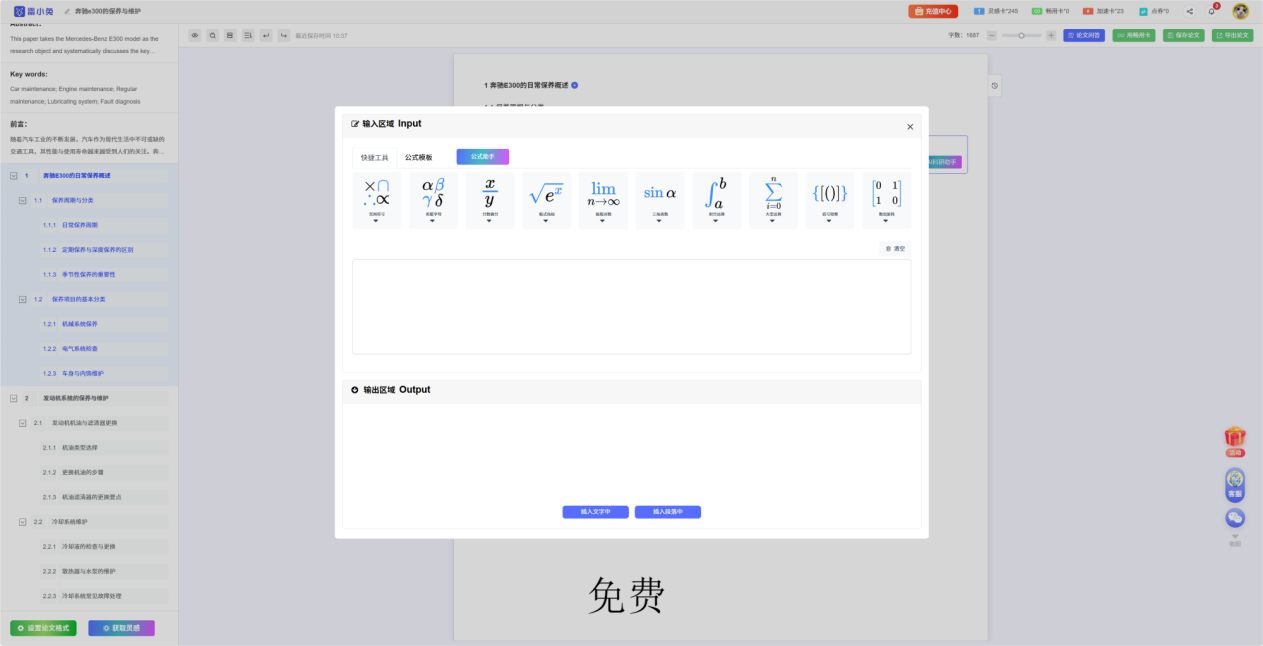Image resolution: width=1263 pixels, height=646 pixels.
Task: Open the brackets {[()]} formula group
Action: pyautogui.click(x=830, y=200)
